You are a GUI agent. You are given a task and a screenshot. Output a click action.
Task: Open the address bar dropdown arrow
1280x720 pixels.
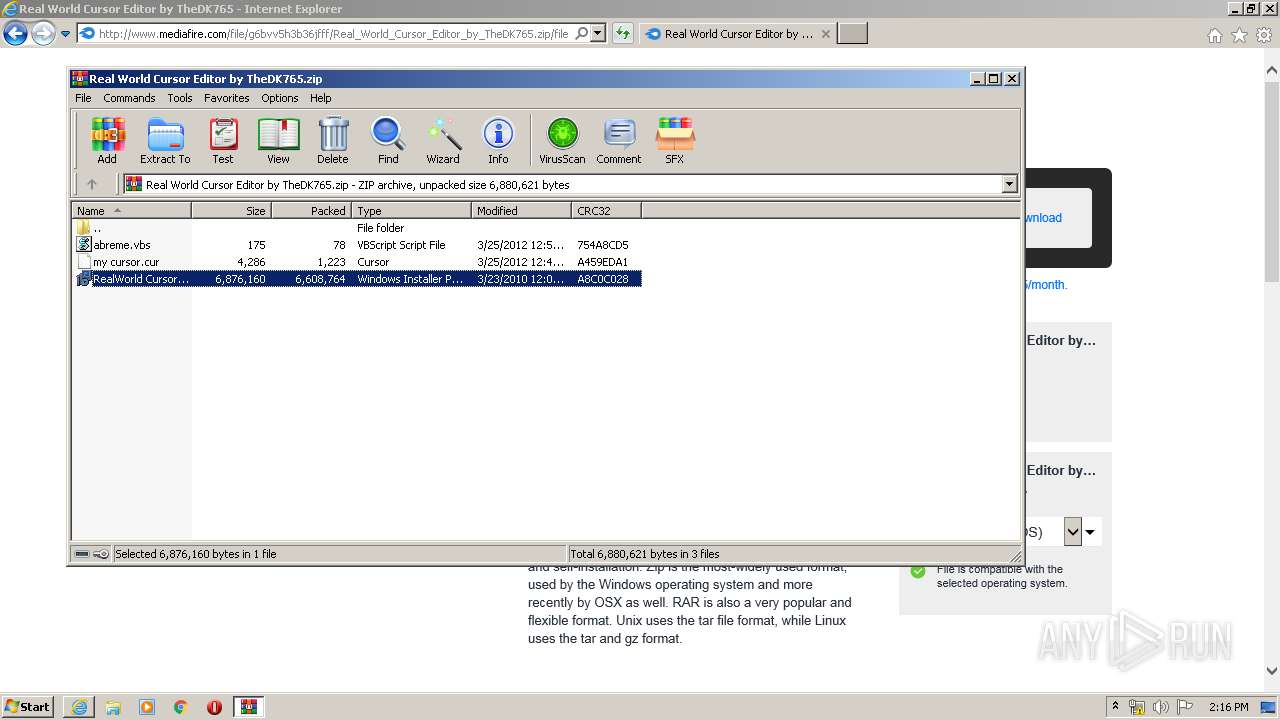[598, 34]
